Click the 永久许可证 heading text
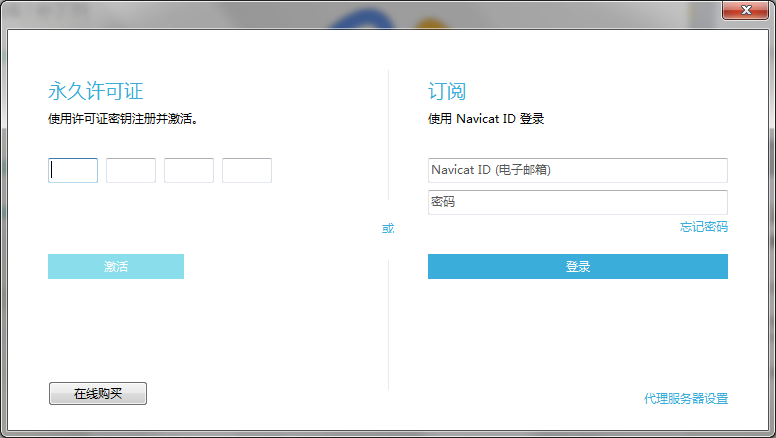Screen dimensions: 776x438 (96, 91)
